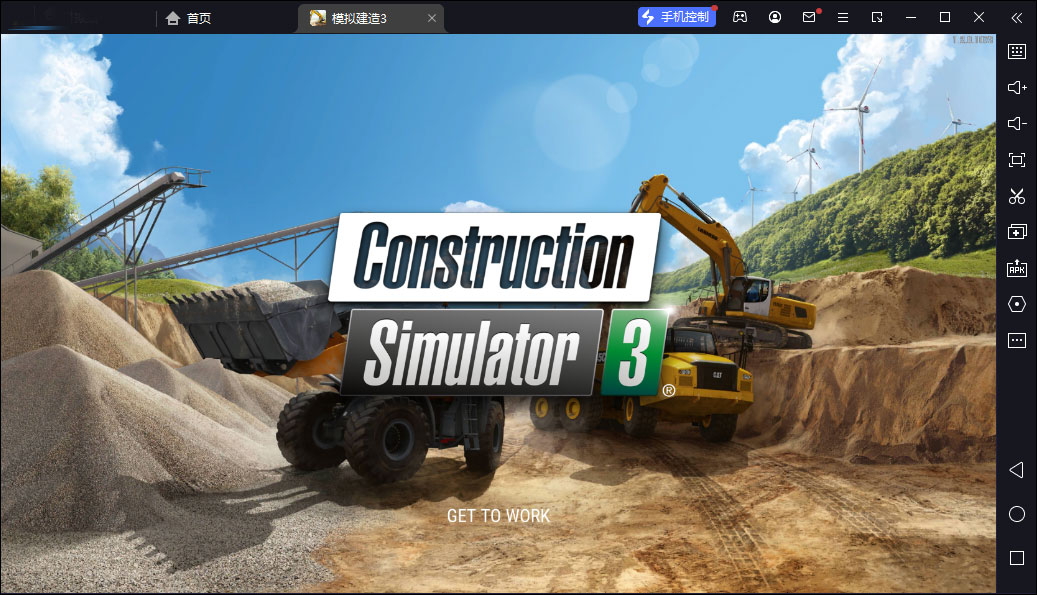The height and width of the screenshot is (595, 1037).
Task: Tap the Android back triangle button
Action: pyautogui.click(x=1016, y=470)
